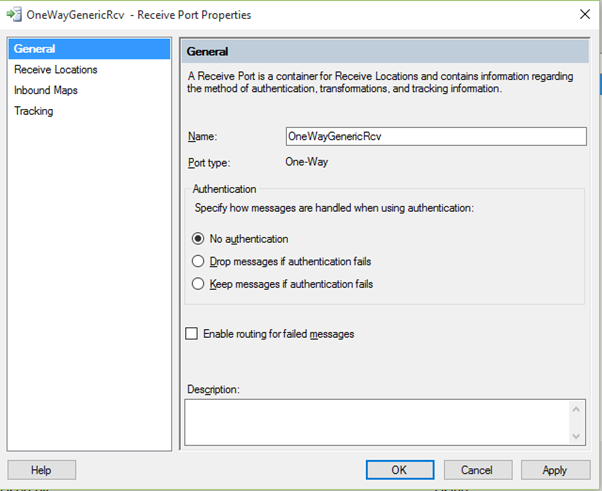
Task: Click the Description scrollbar down arrow
Action: (x=576, y=436)
